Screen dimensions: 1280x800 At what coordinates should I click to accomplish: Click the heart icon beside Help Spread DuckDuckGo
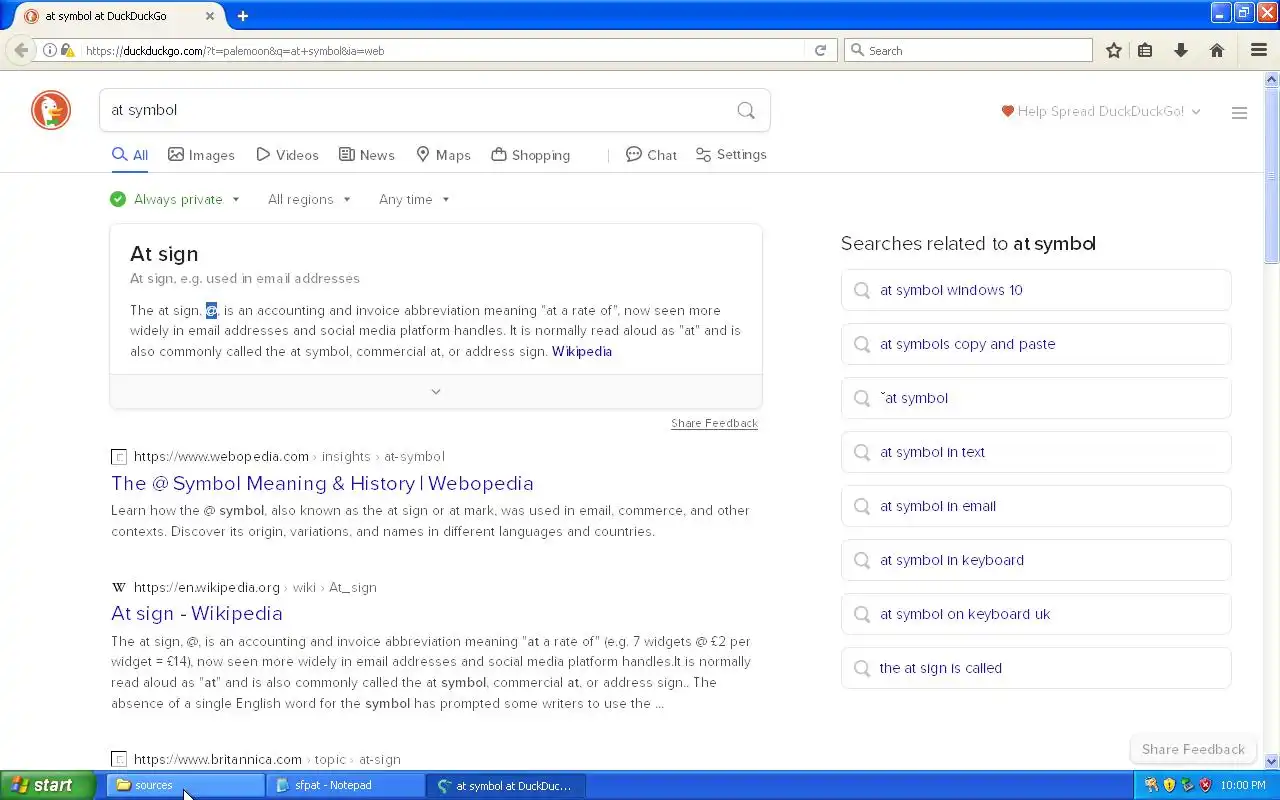(x=1008, y=111)
